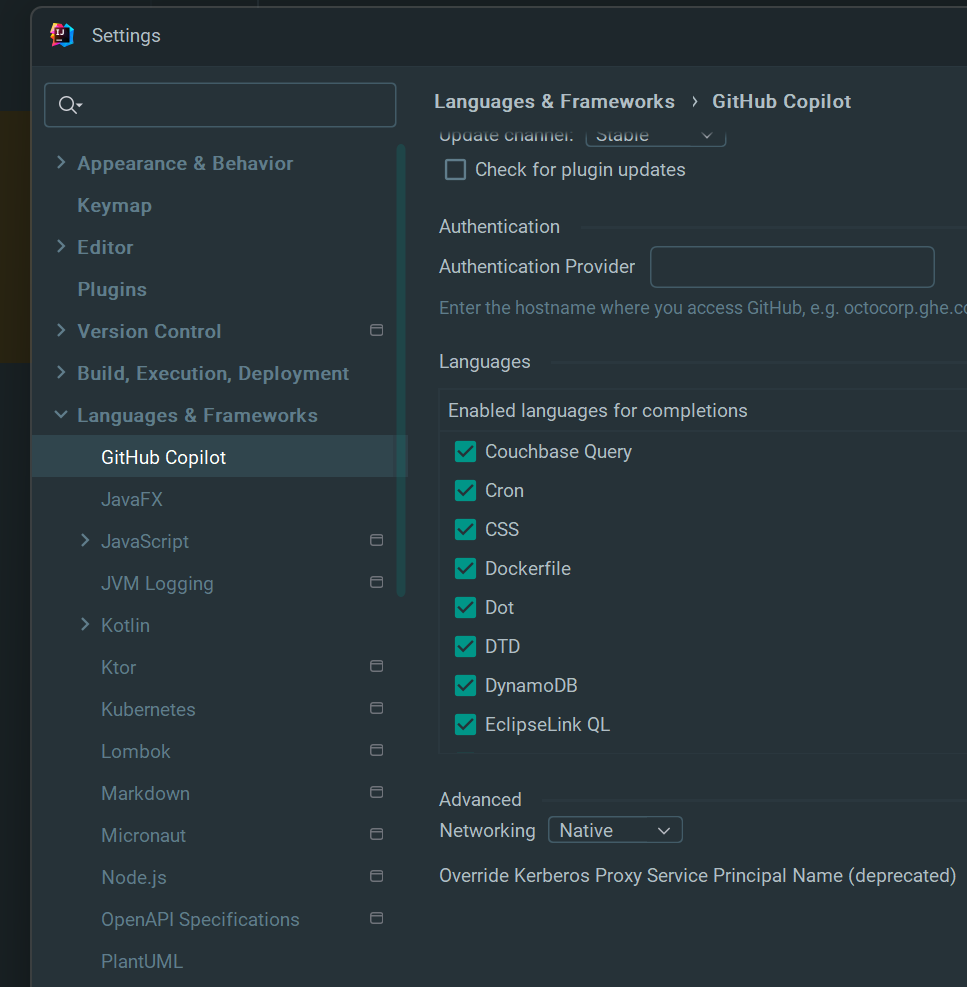Click project-level icon beside Kubernetes

click(x=377, y=708)
